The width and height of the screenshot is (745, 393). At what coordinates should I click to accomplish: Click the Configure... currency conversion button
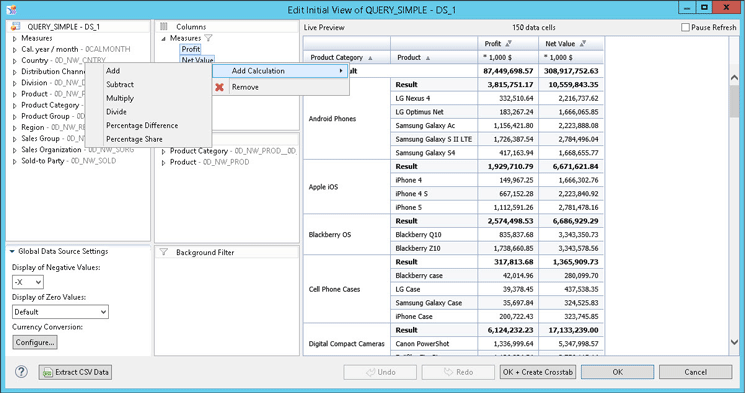35,342
